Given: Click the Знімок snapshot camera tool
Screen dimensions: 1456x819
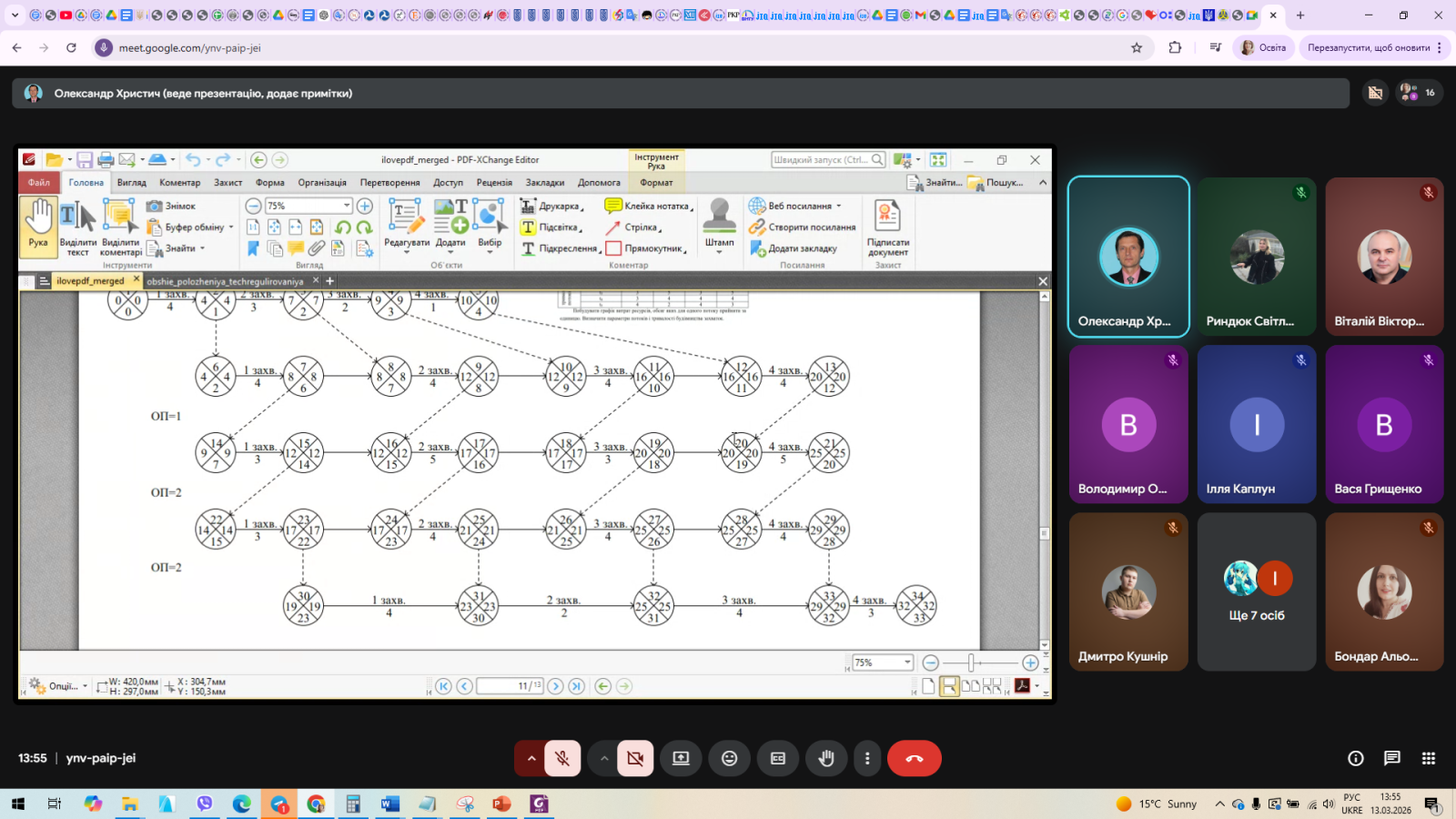Looking at the screenshot, I should pyautogui.click(x=171, y=206).
